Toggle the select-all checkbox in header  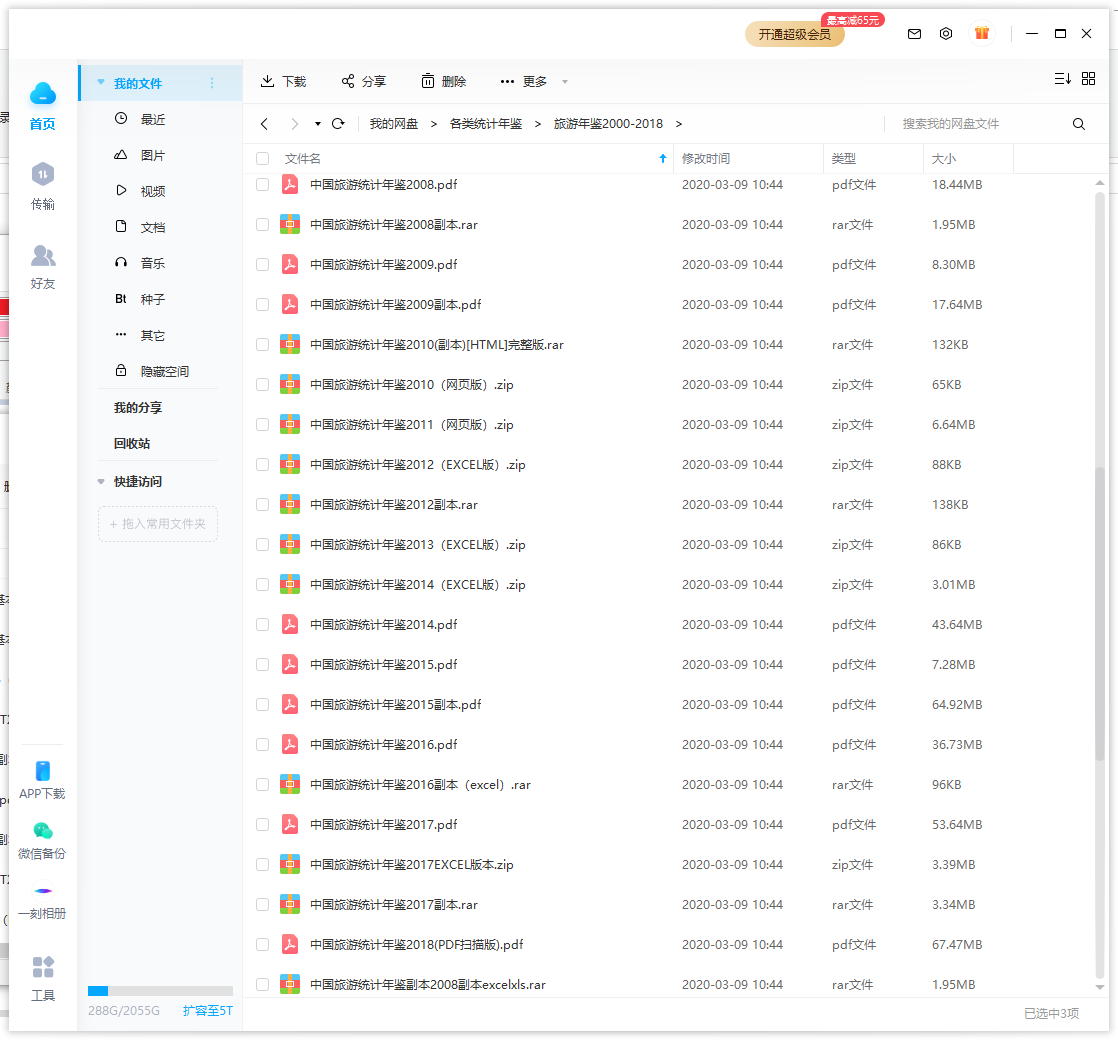pyautogui.click(x=262, y=158)
